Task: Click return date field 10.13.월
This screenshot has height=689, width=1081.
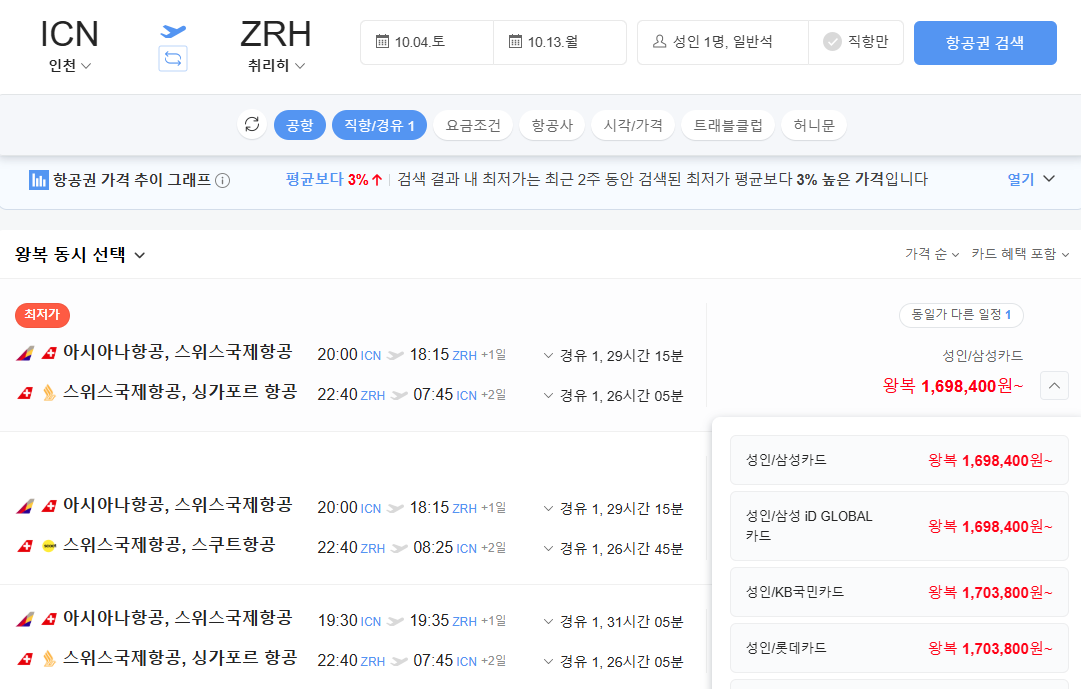Action: (560, 42)
